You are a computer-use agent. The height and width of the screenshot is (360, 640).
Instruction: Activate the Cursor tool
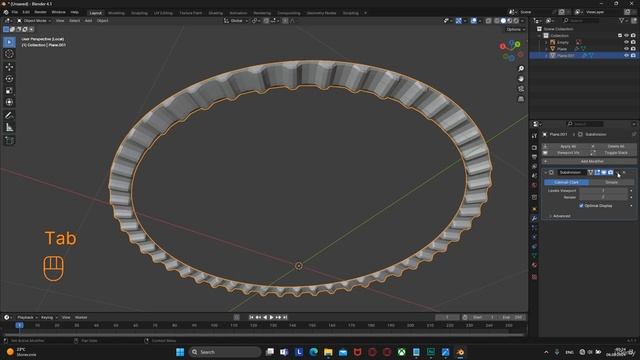tap(9, 54)
